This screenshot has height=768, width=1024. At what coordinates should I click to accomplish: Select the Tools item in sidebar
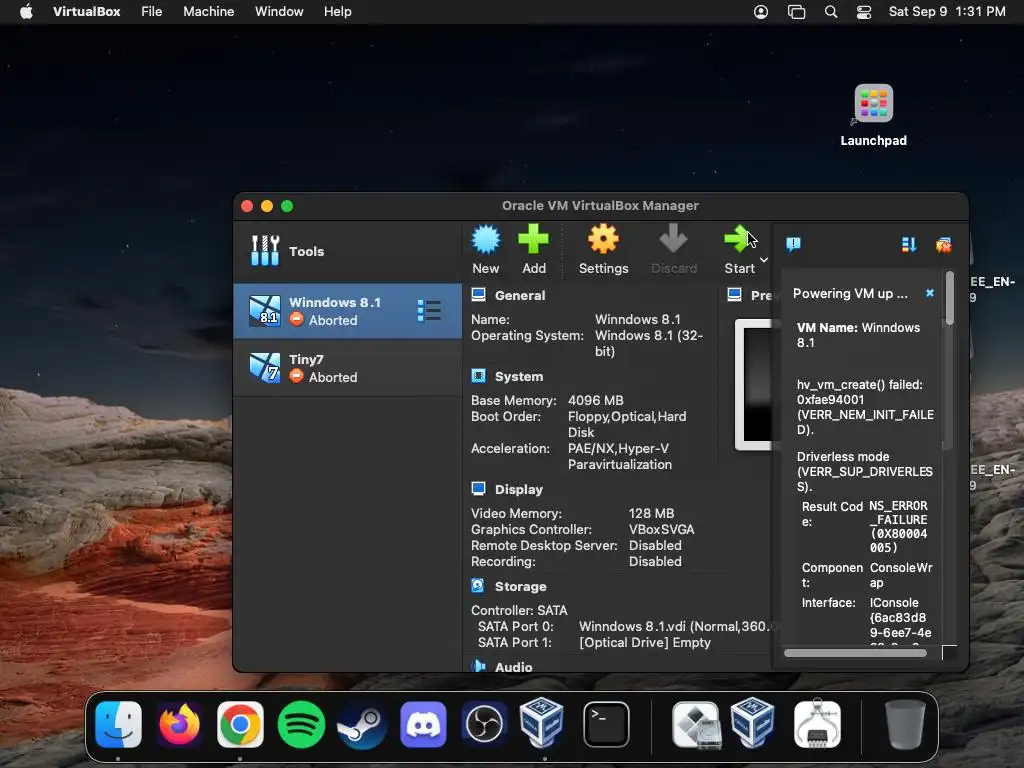347,251
